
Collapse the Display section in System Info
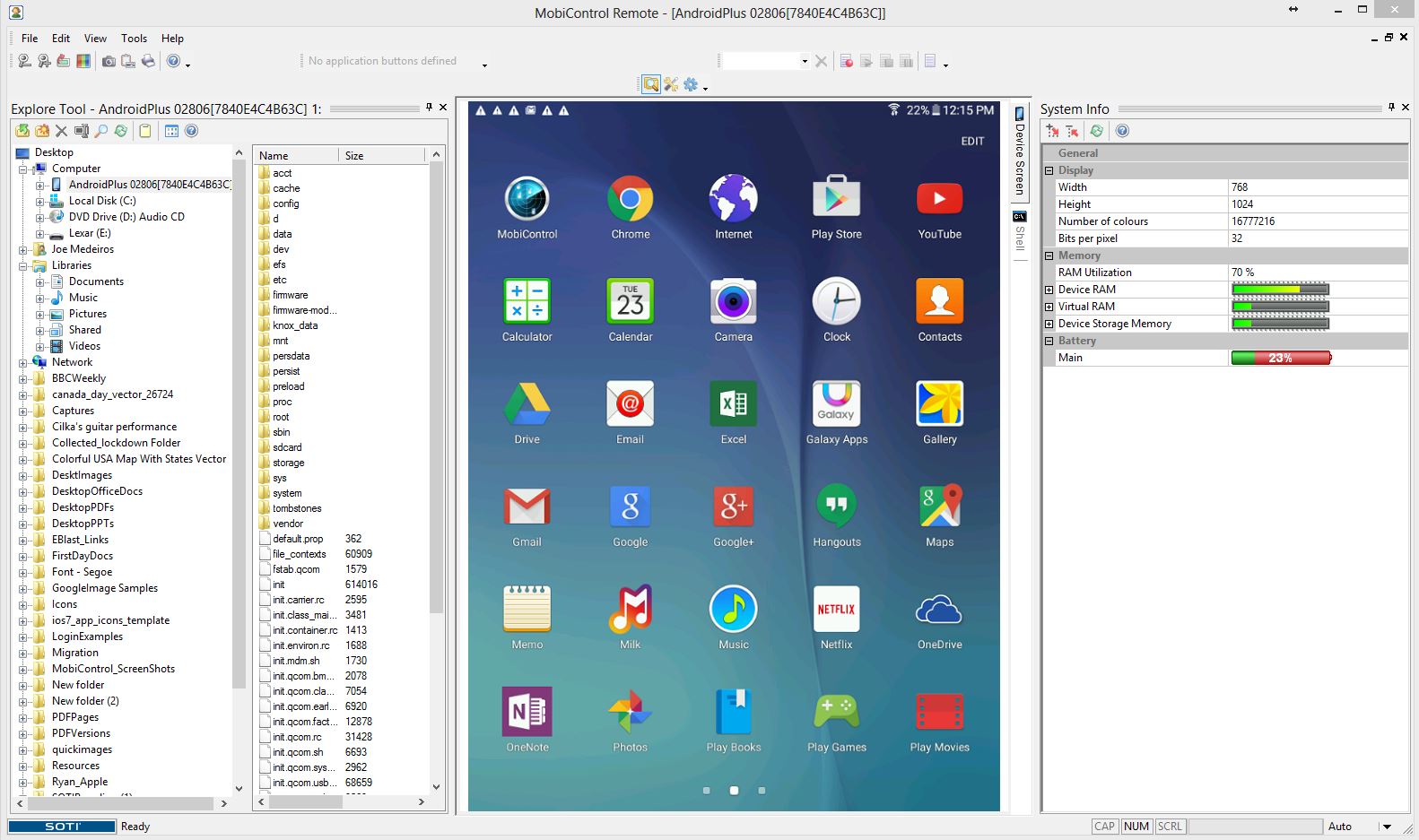point(1049,170)
